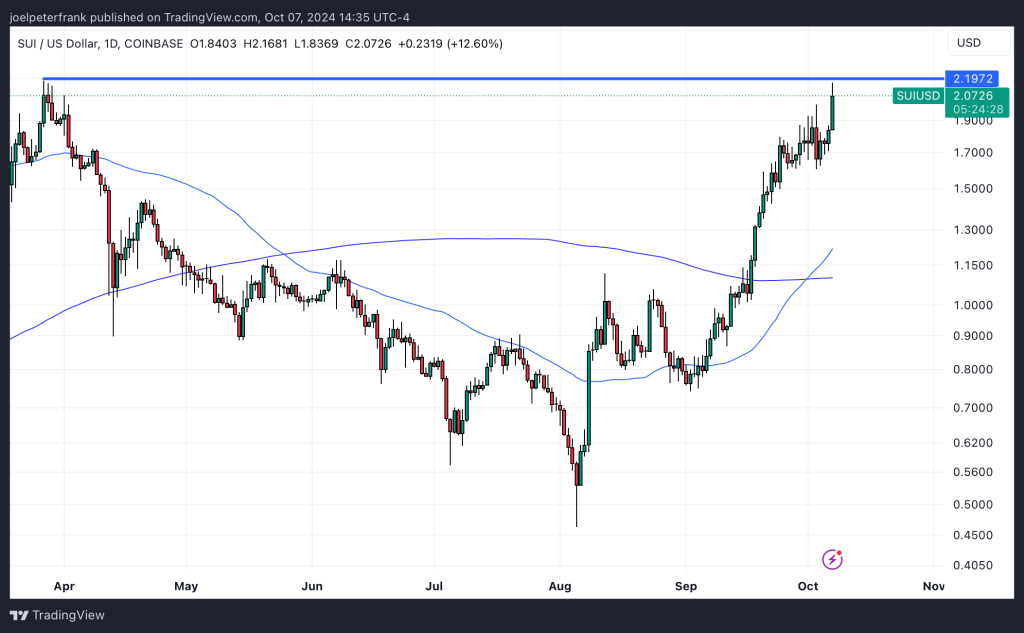The width and height of the screenshot is (1024, 633).
Task: Click the 2.0726 current price label
Action: (972, 96)
